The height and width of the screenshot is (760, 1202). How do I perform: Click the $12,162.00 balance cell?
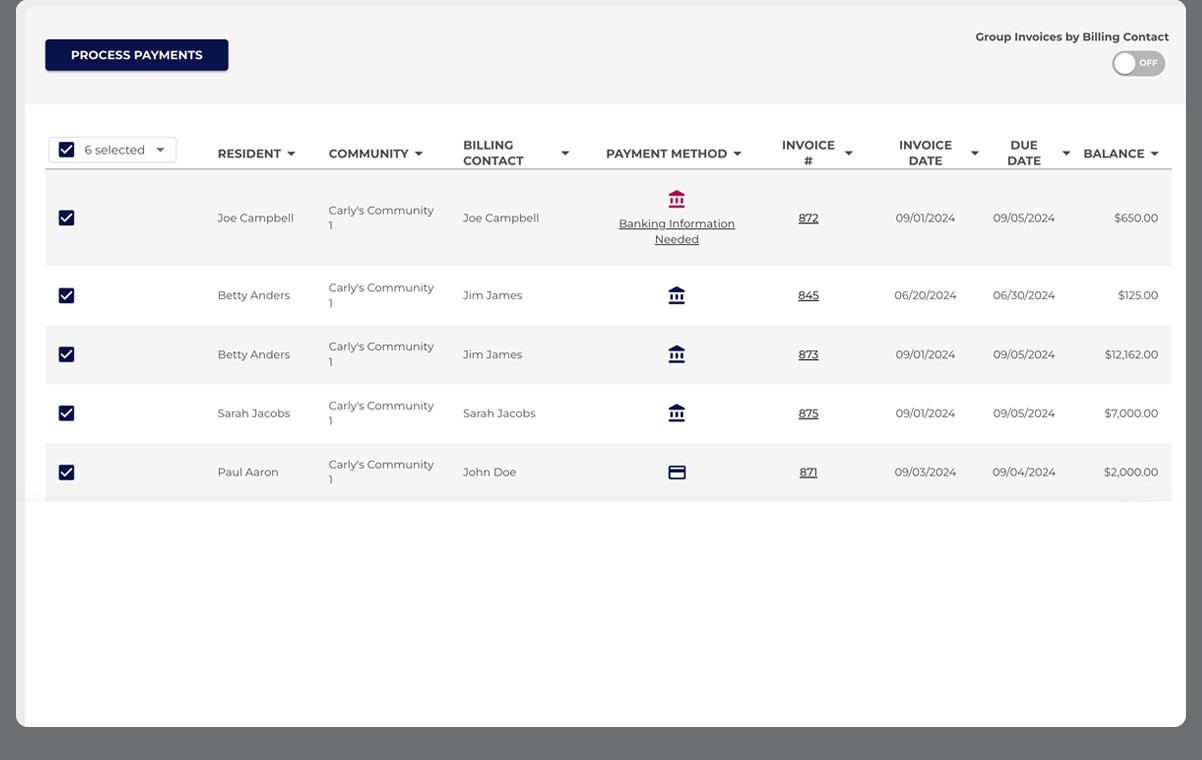pyautogui.click(x=1131, y=354)
